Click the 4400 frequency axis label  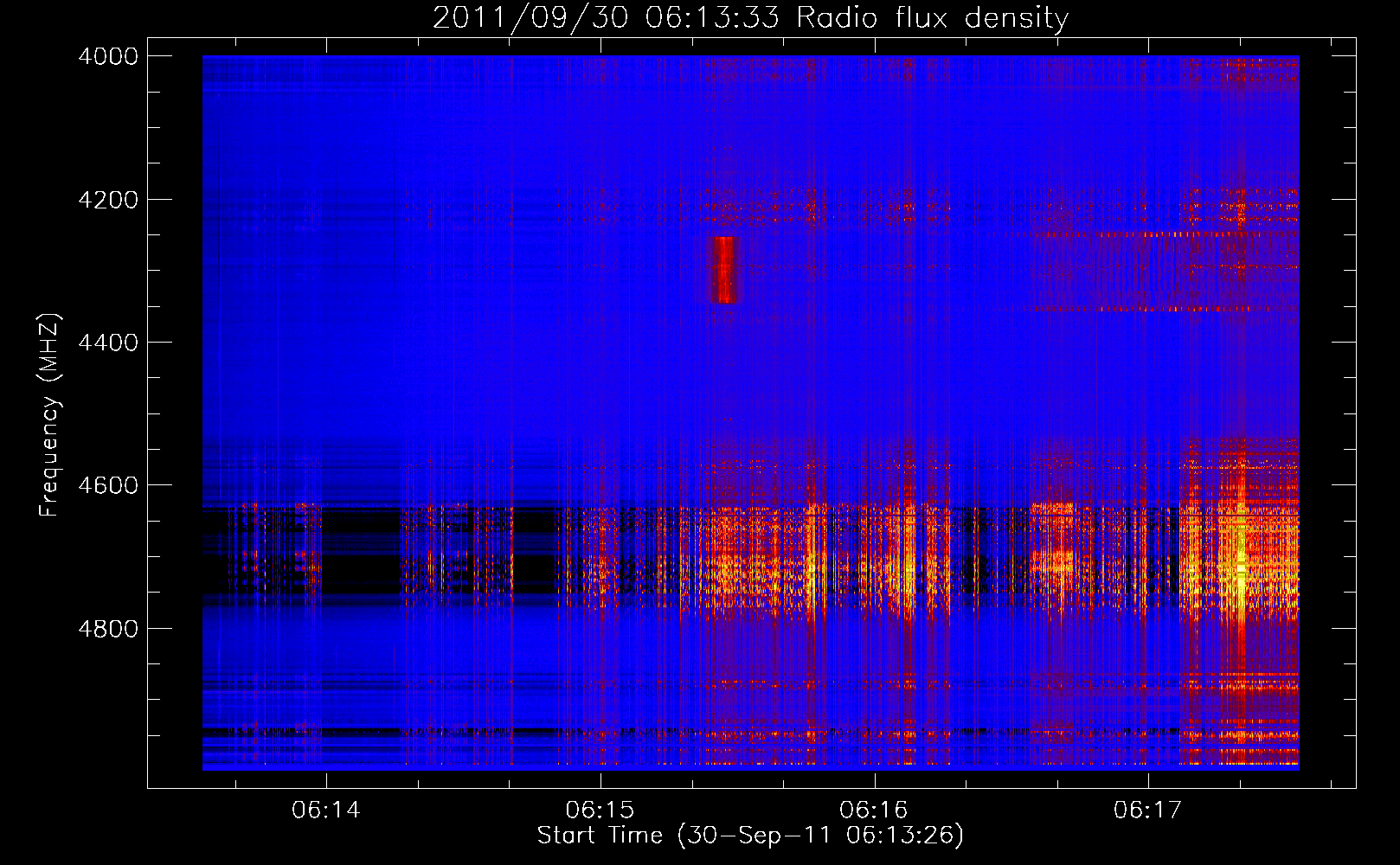point(107,343)
